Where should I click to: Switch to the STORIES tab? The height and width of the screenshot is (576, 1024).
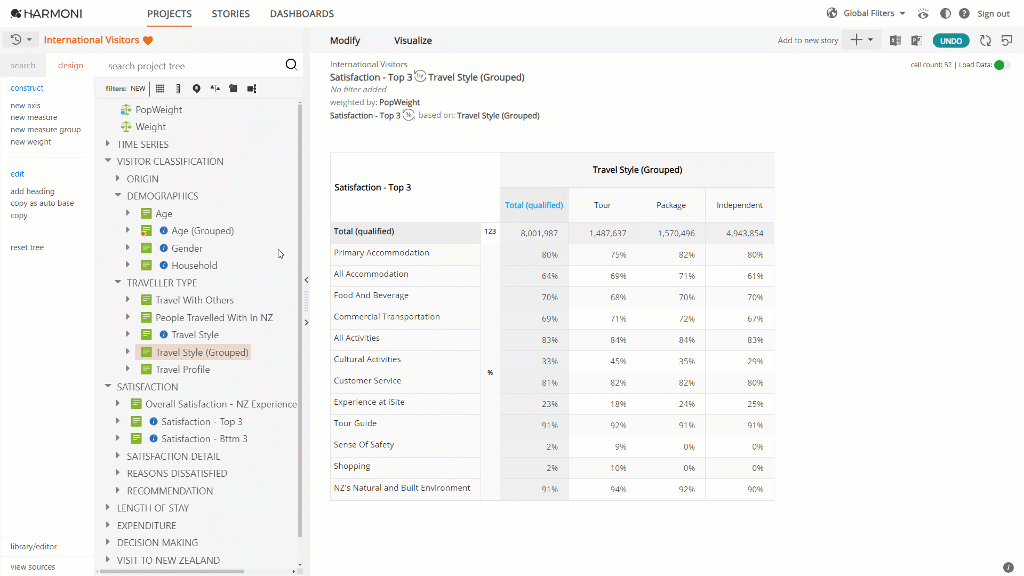pyautogui.click(x=231, y=14)
